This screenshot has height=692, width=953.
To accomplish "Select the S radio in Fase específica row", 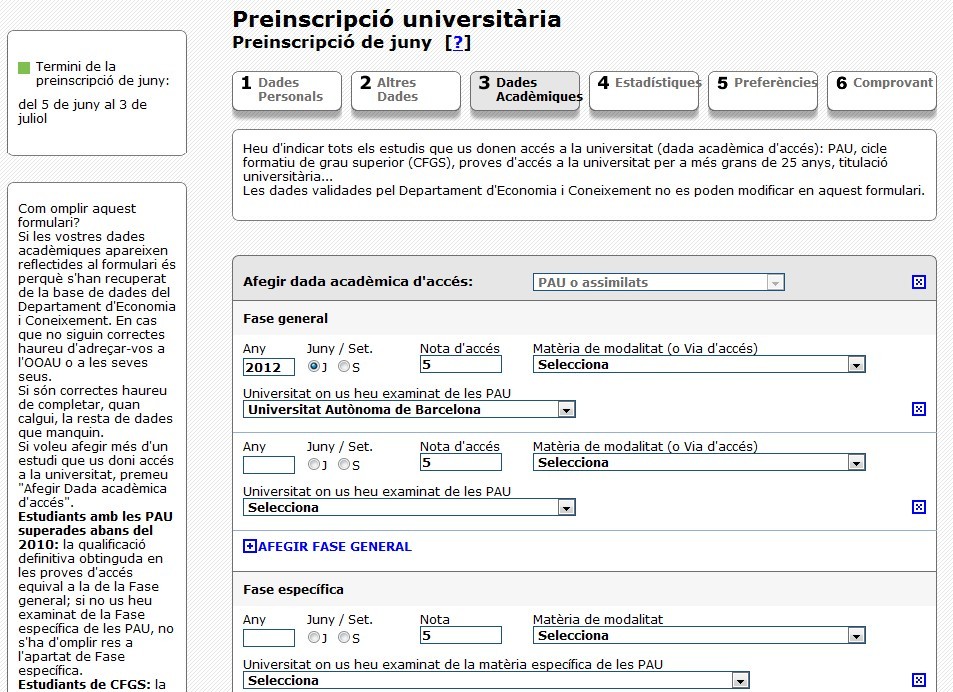I will pyautogui.click(x=344, y=637).
